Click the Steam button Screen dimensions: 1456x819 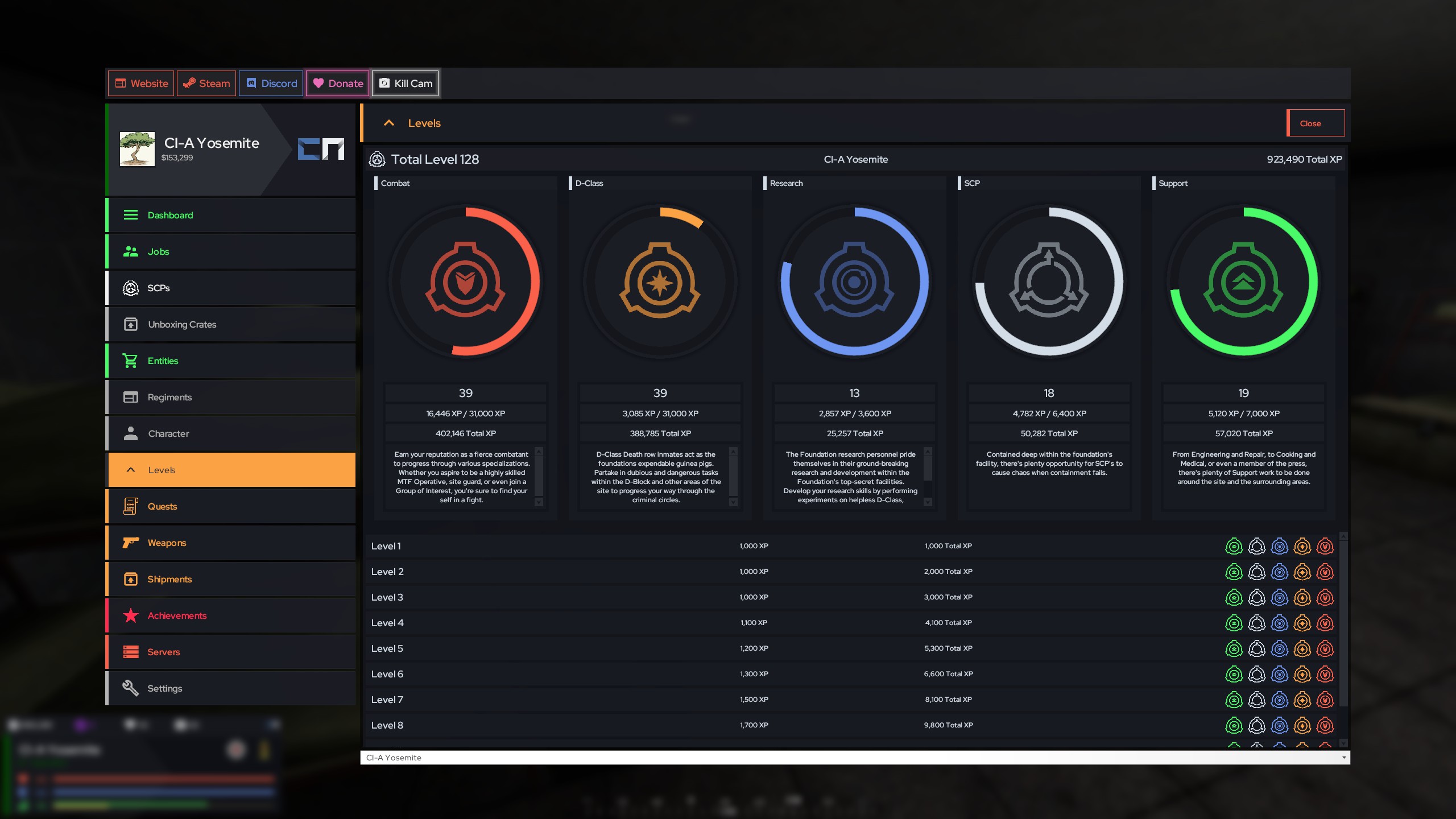click(x=206, y=84)
